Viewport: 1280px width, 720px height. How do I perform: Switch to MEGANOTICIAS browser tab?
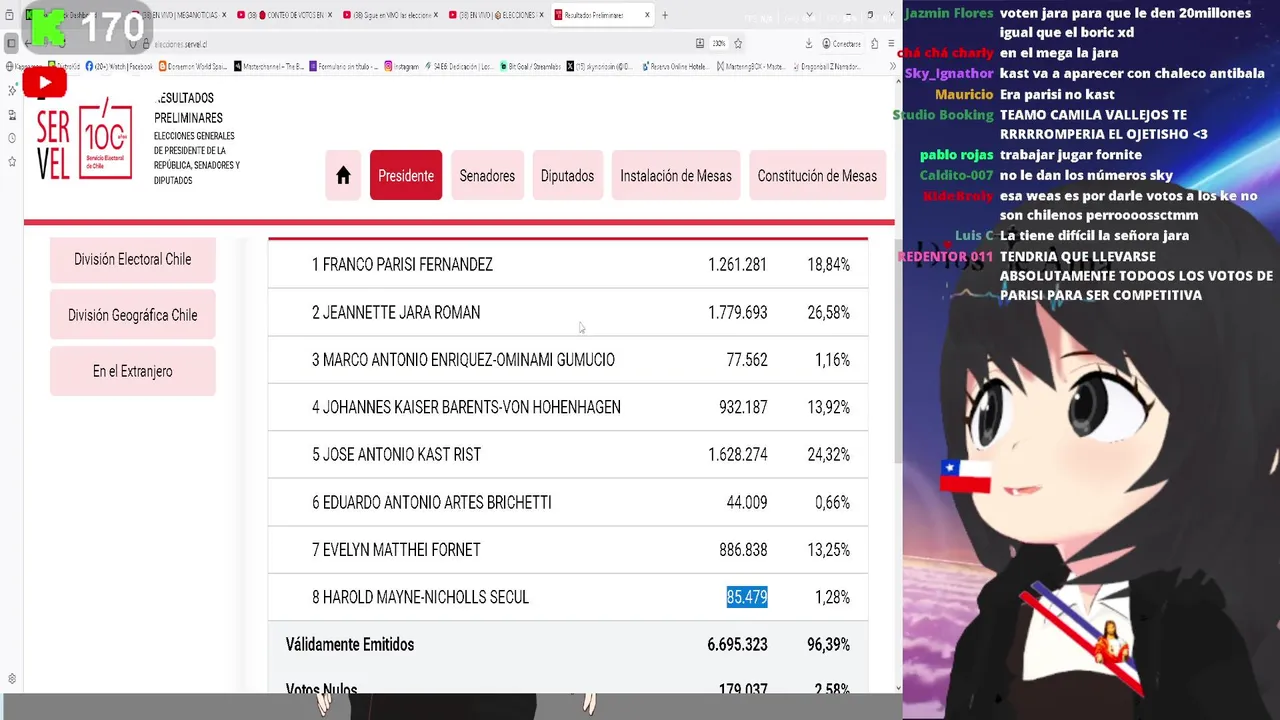coord(178,15)
